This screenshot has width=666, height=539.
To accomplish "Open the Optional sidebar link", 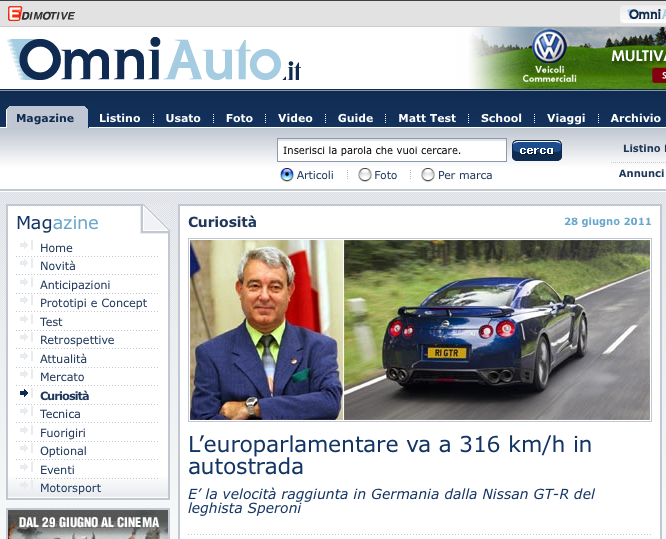I will click(63, 451).
